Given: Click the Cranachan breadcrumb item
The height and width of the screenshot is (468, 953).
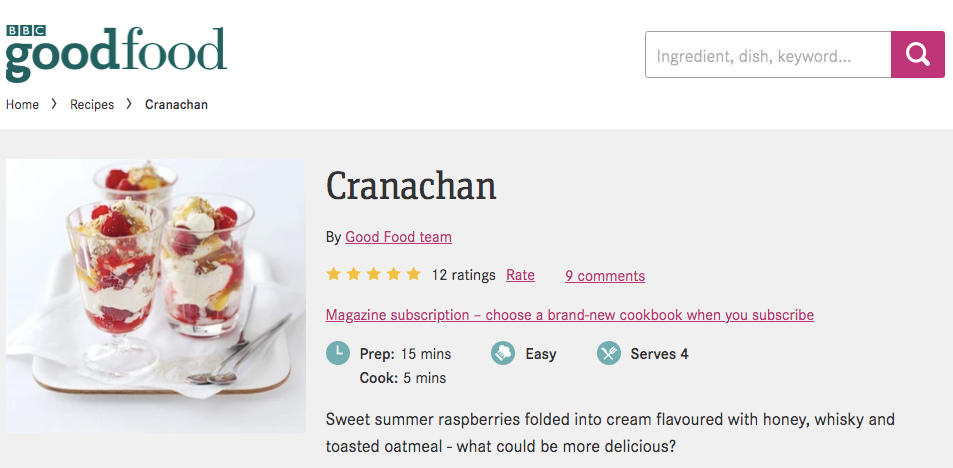Looking at the screenshot, I should [x=176, y=104].
